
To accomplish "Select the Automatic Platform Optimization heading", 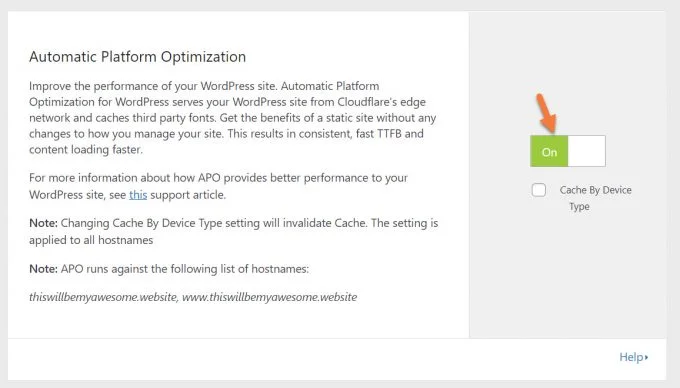I will [137, 57].
